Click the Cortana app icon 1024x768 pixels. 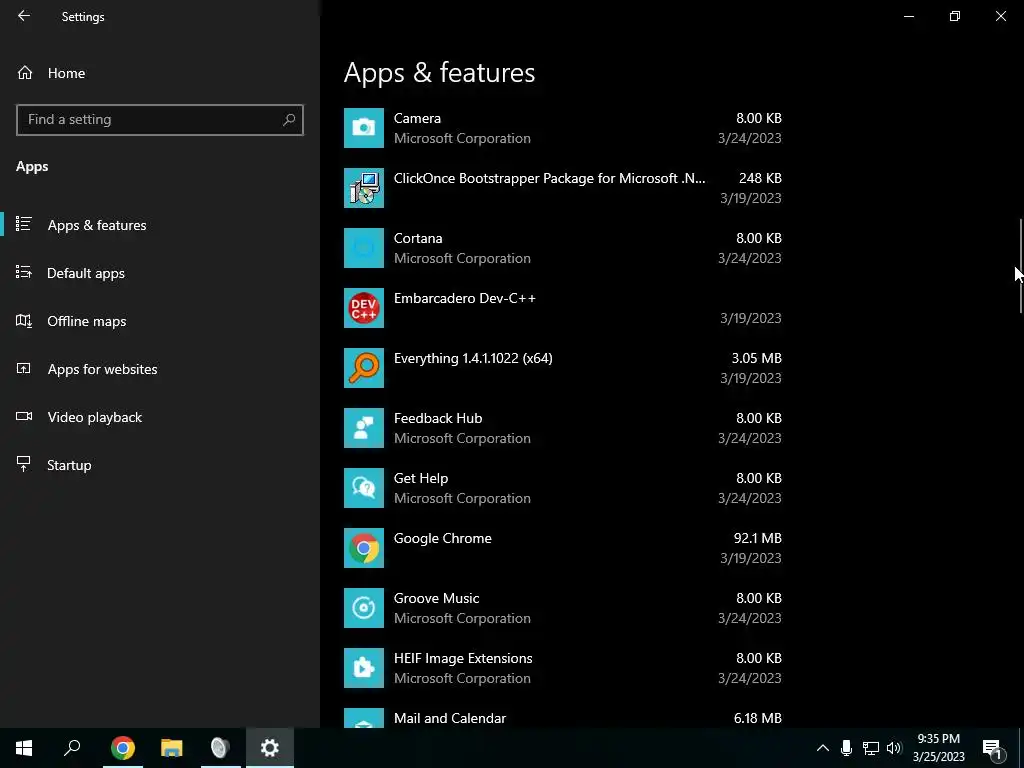tap(364, 248)
